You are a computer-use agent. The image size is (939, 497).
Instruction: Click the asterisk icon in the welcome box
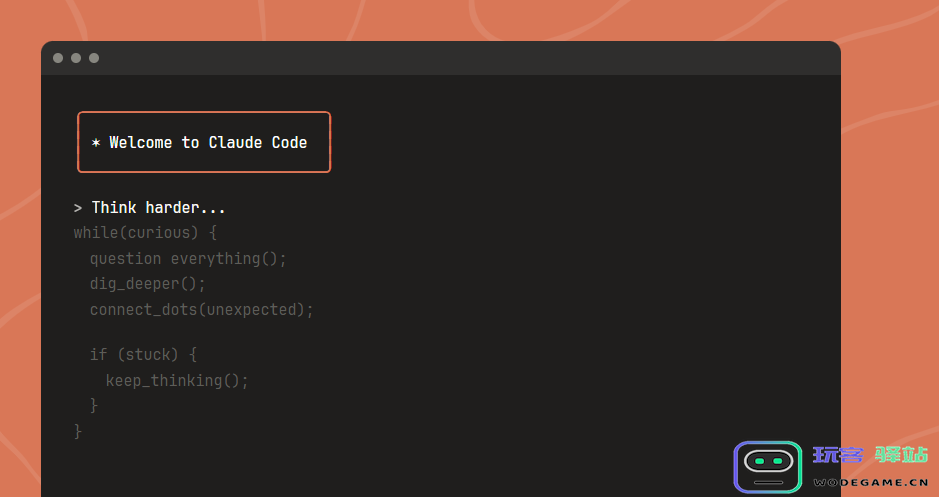pyautogui.click(x=96, y=143)
